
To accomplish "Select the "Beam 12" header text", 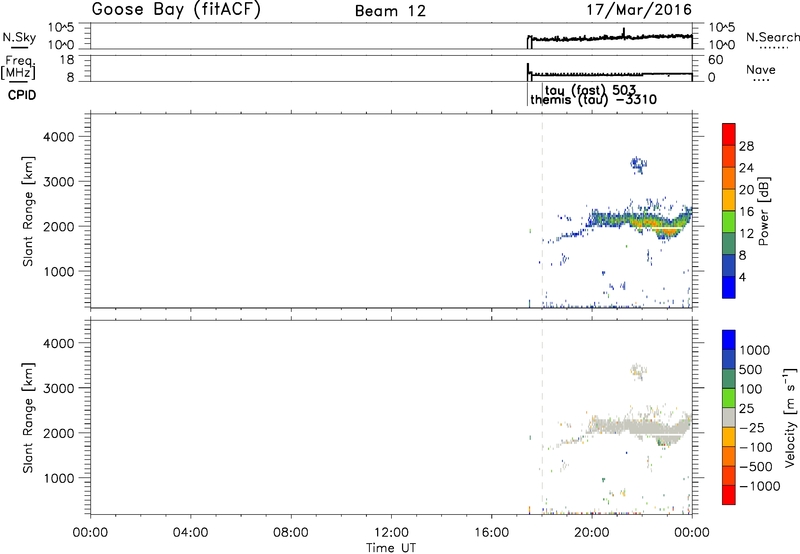I will click(x=390, y=11).
